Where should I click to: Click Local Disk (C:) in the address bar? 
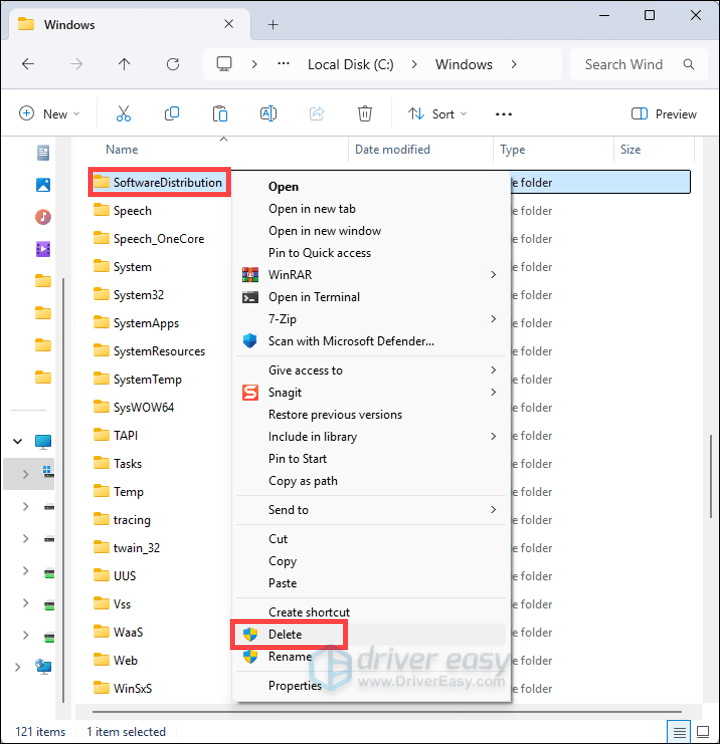(350, 64)
